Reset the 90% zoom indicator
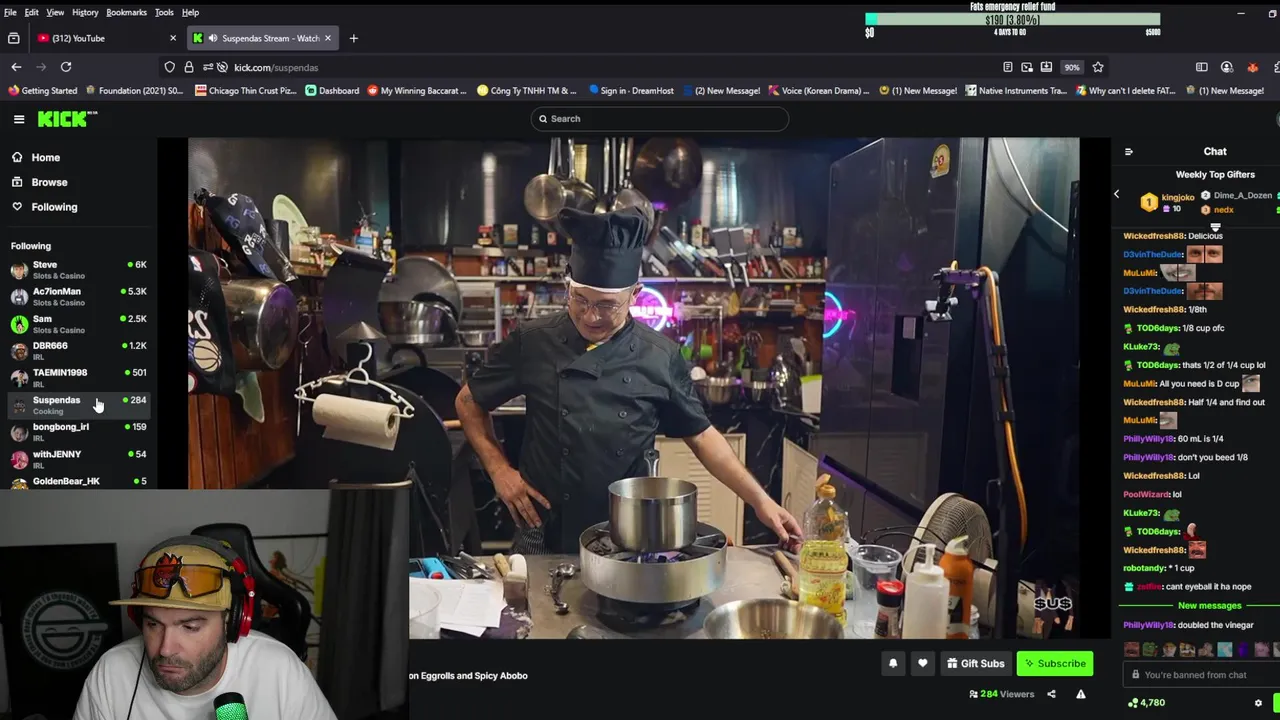Screen dimensions: 1280x720 click(x=1072, y=67)
